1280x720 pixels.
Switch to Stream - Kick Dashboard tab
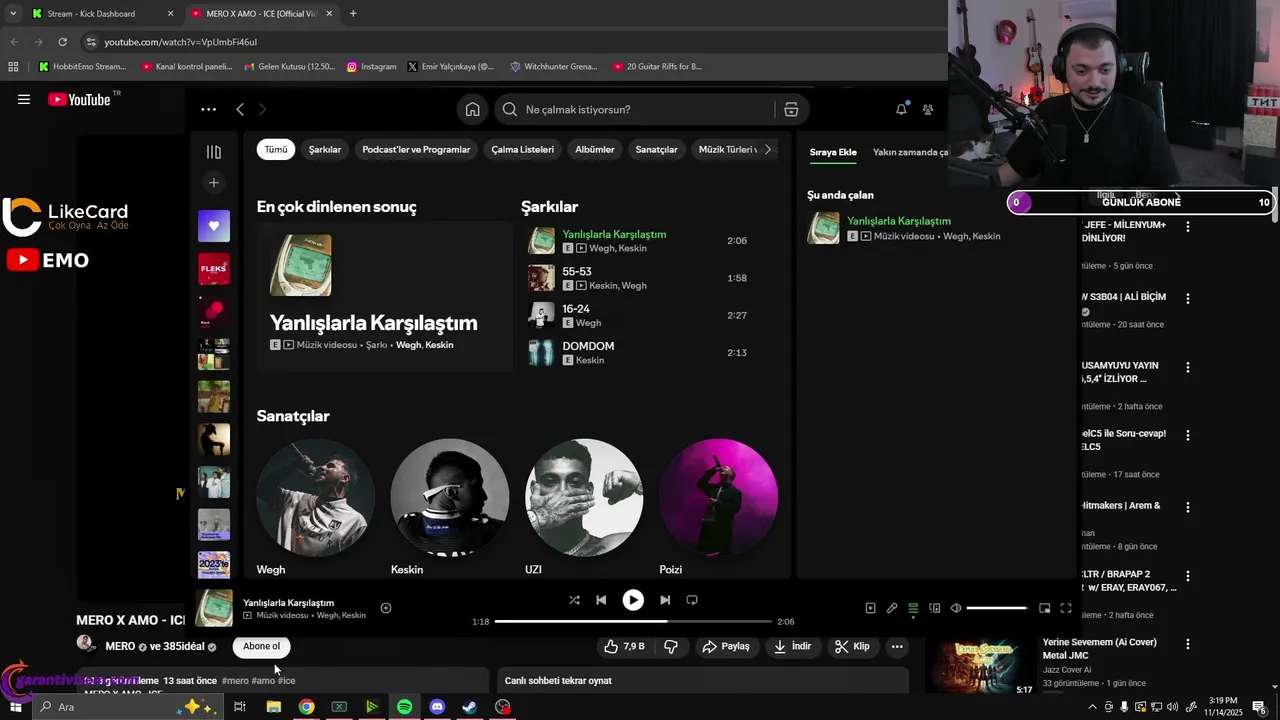[x=100, y=14]
